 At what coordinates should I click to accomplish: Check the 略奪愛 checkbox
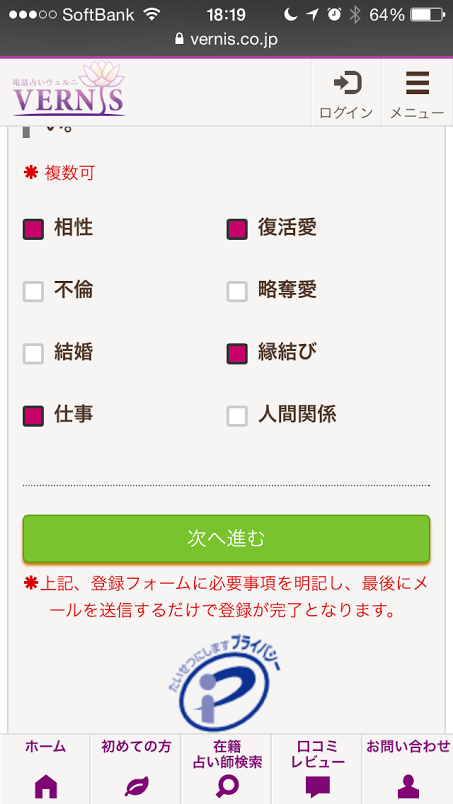(x=237, y=292)
